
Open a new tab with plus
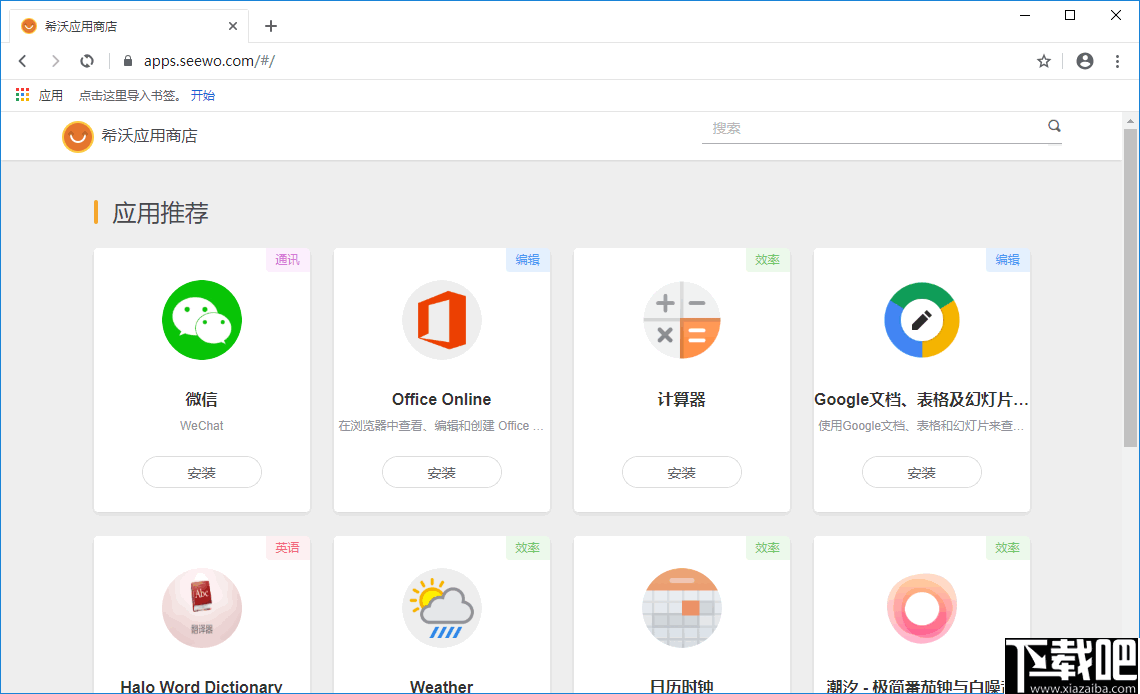tap(271, 26)
